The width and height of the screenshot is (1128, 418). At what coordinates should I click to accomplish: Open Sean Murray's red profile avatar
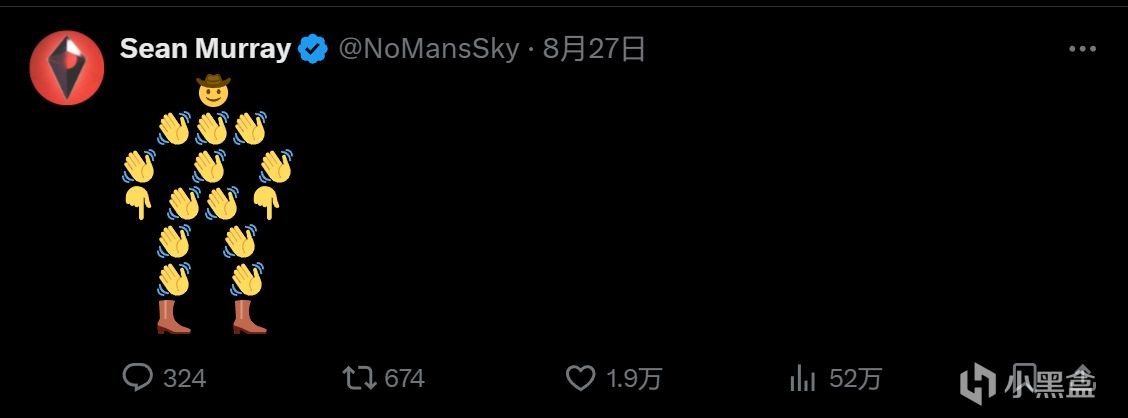[67, 68]
